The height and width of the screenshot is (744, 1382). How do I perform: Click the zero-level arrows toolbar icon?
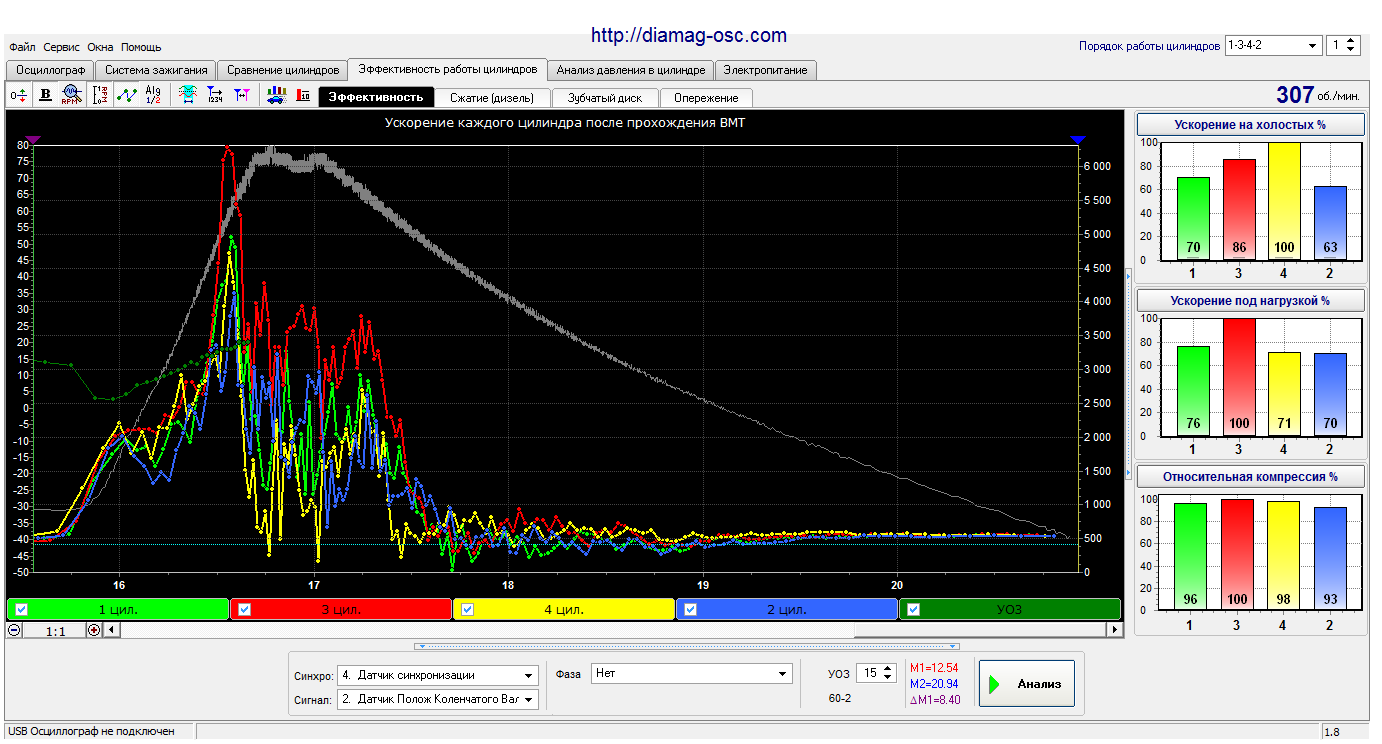click(x=18, y=95)
